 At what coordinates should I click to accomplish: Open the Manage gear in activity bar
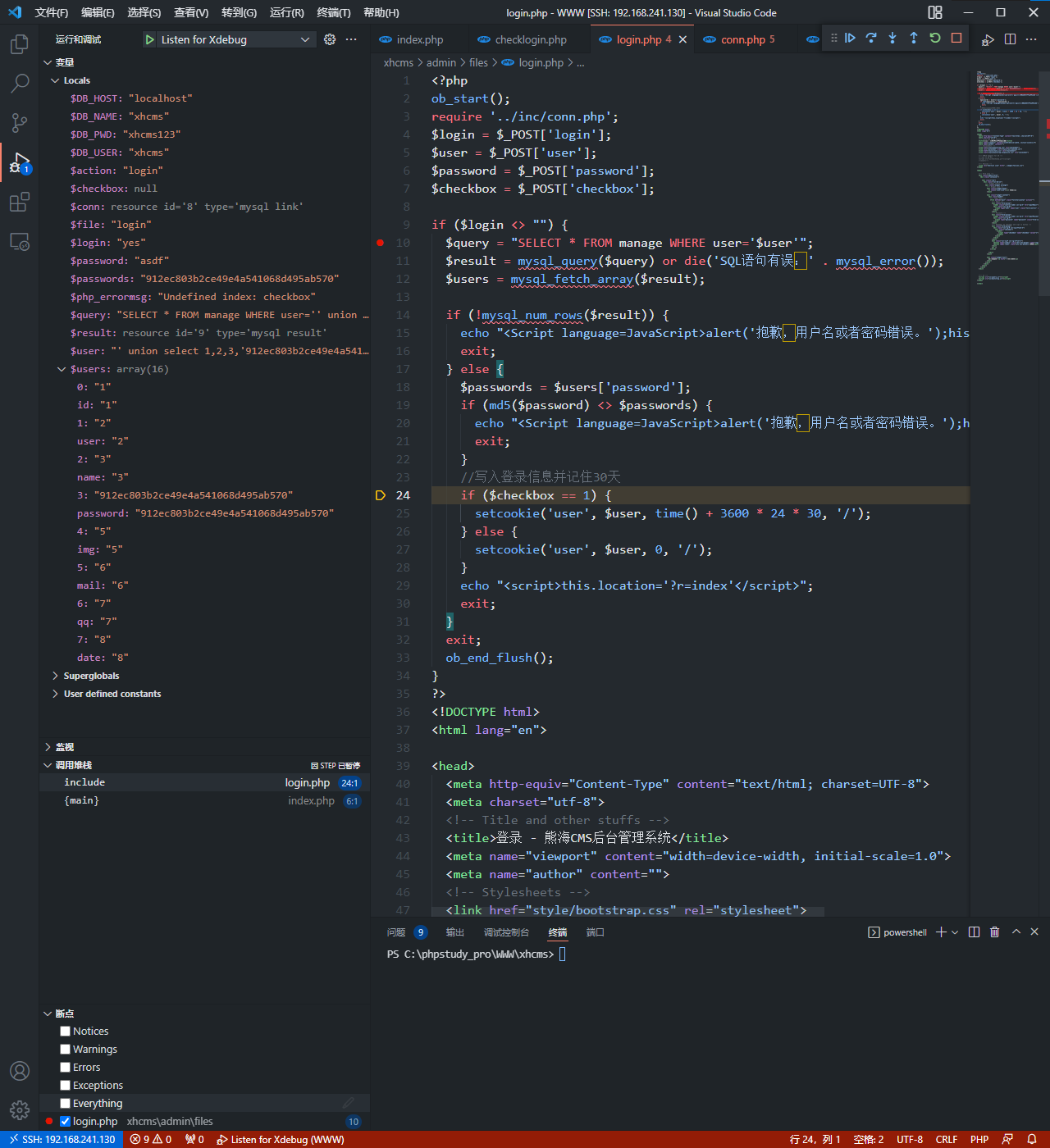20,1110
